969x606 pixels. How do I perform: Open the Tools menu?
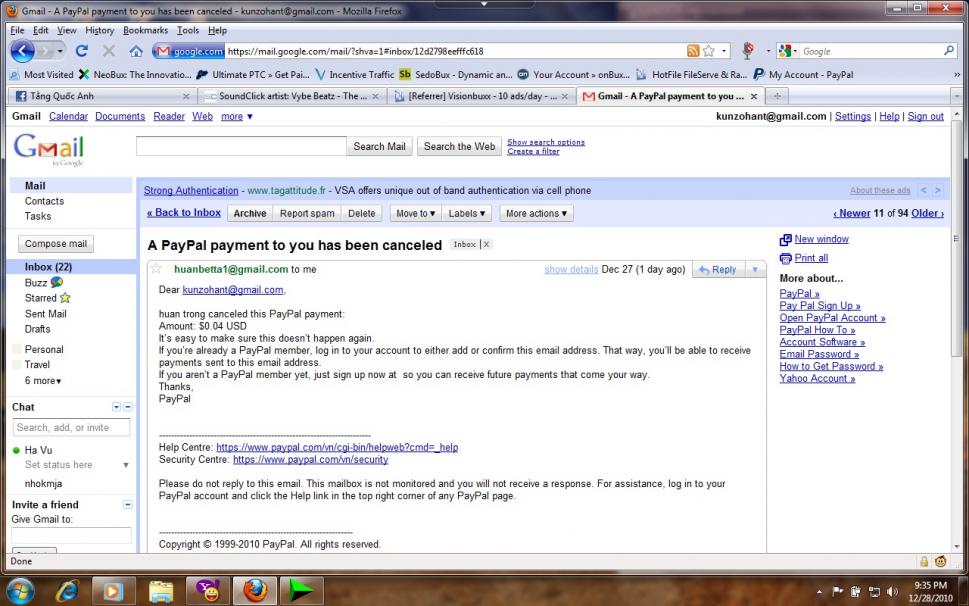pyautogui.click(x=188, y=30)
